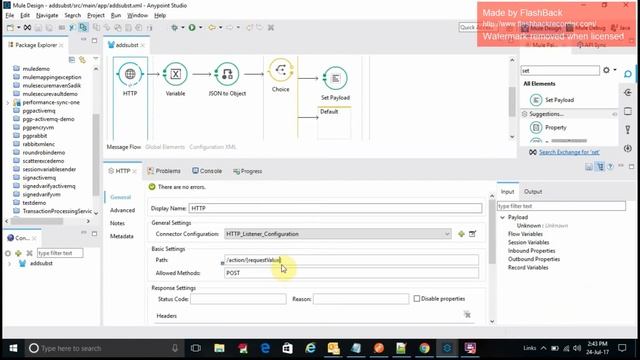Screen dimensions: 640x360
Task: Click Search Exchange for 'set' link
Action: point(569,152)
